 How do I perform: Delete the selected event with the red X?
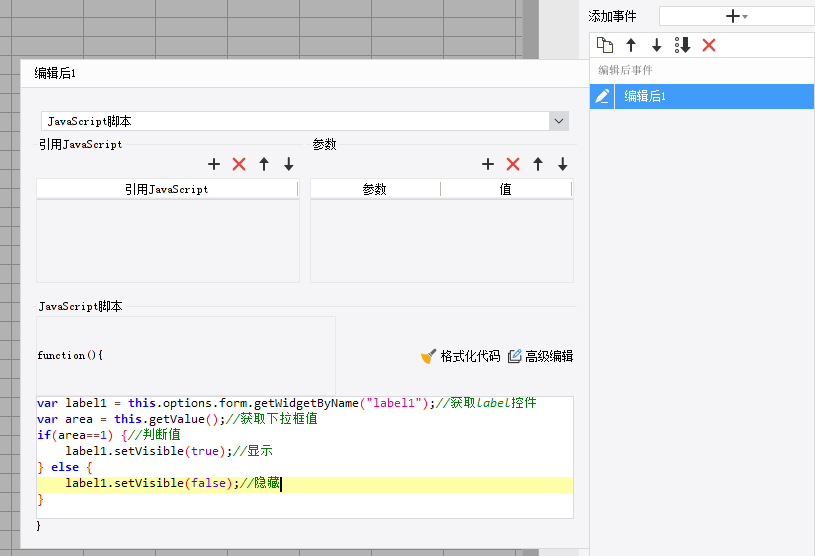tap(709, 45)
